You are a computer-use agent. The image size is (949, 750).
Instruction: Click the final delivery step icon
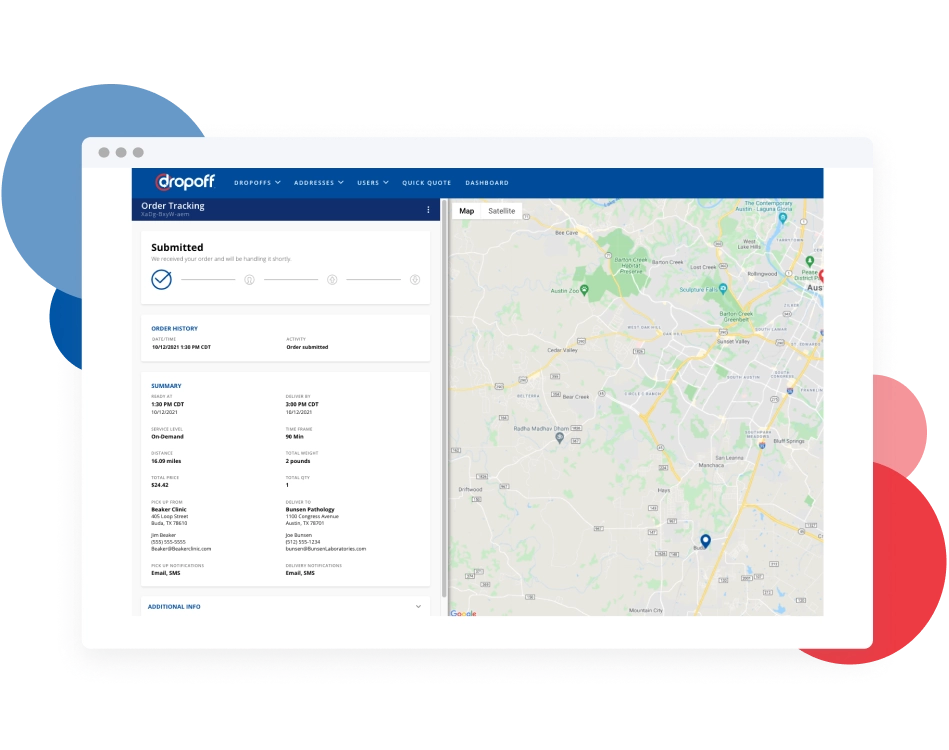[415, 280]
